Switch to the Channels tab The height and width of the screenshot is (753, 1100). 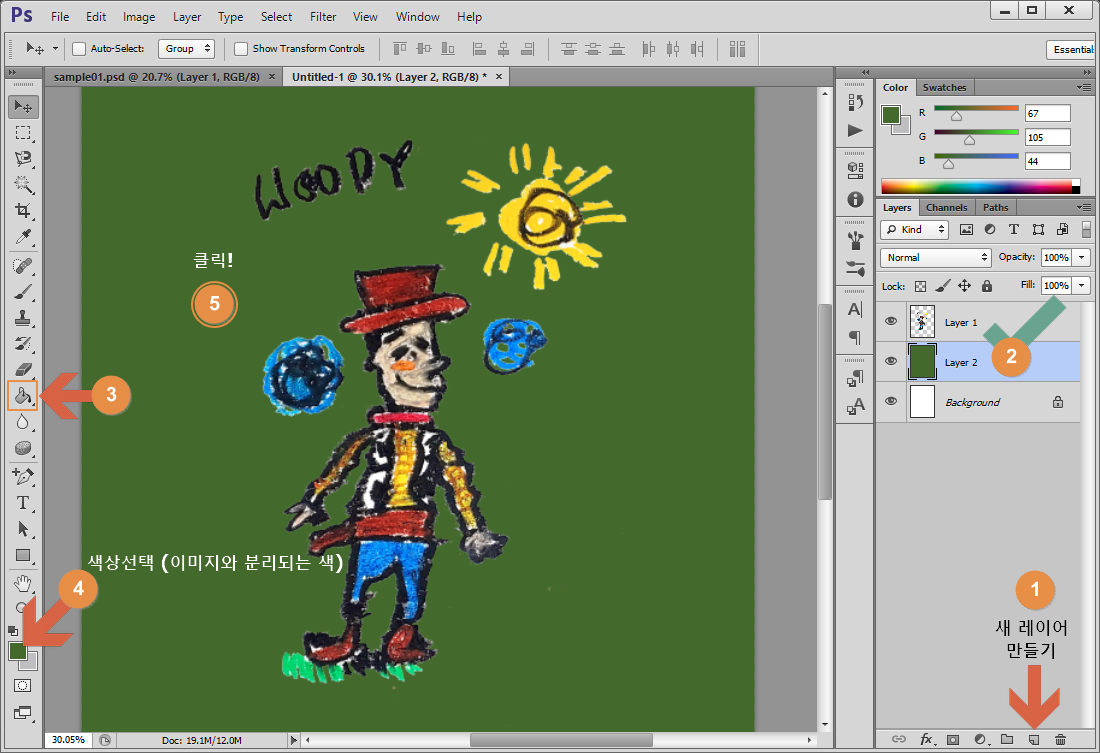946,208
